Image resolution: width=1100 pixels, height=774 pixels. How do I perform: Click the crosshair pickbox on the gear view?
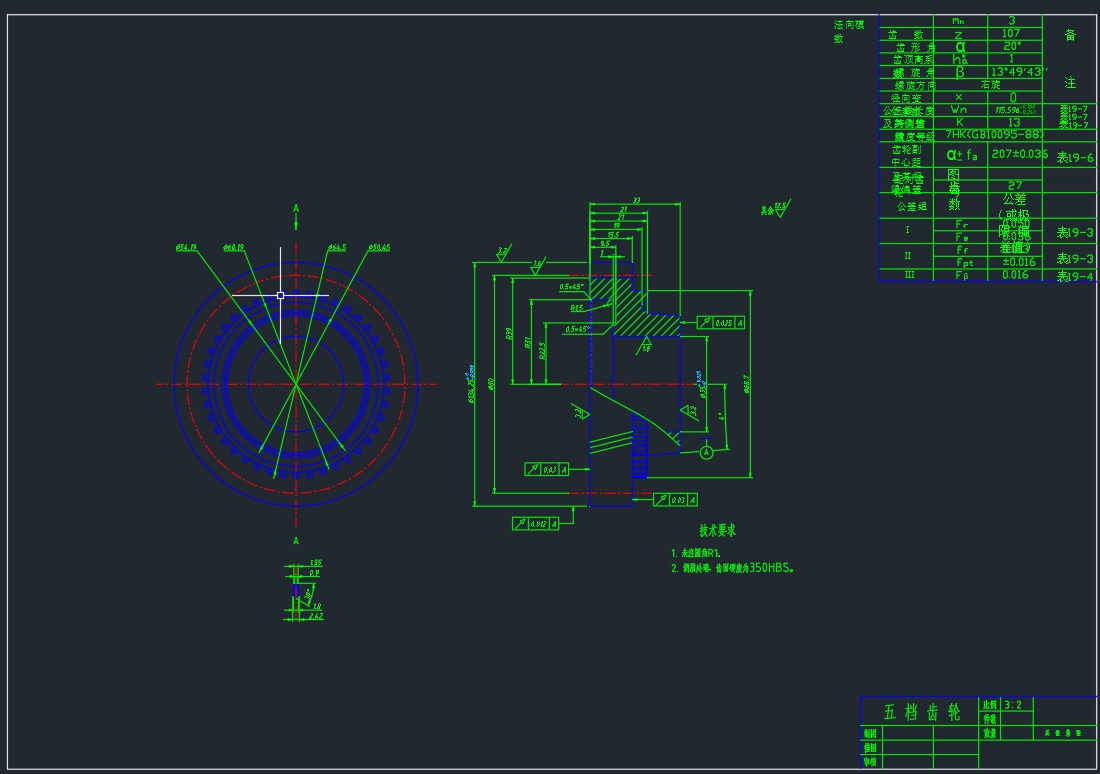pos(281,295)
